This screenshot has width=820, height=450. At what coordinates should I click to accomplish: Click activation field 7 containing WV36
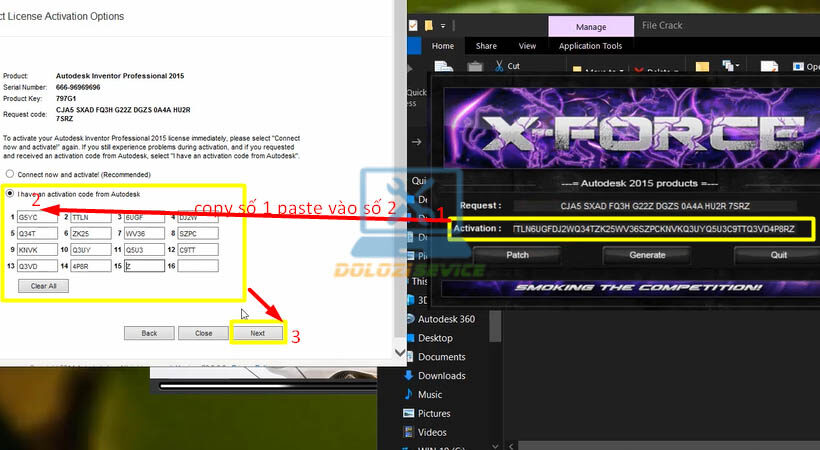pos(144,233)
